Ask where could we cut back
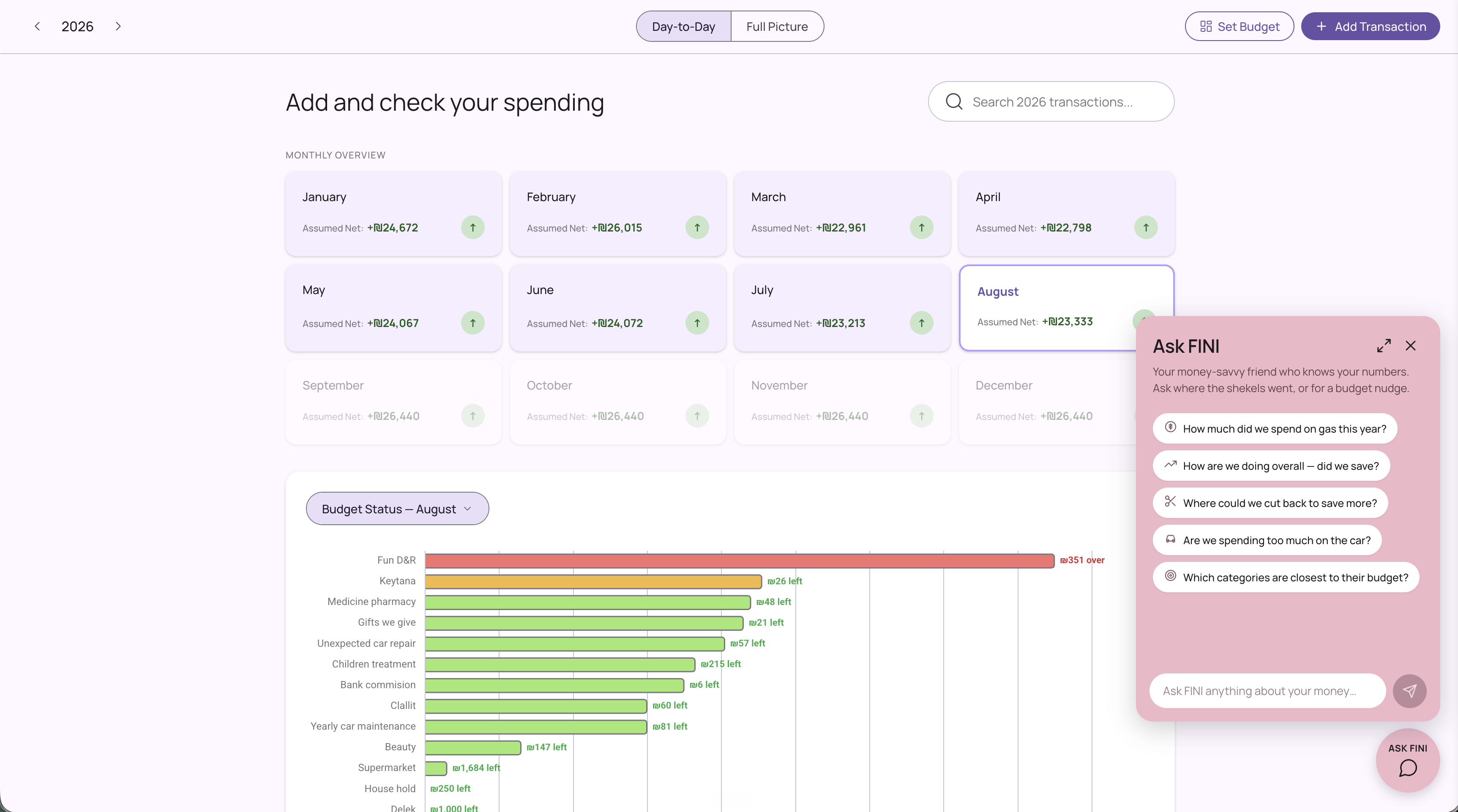Image resolution: width=1458 pixels, height=812 pixels. (1270, 502)
